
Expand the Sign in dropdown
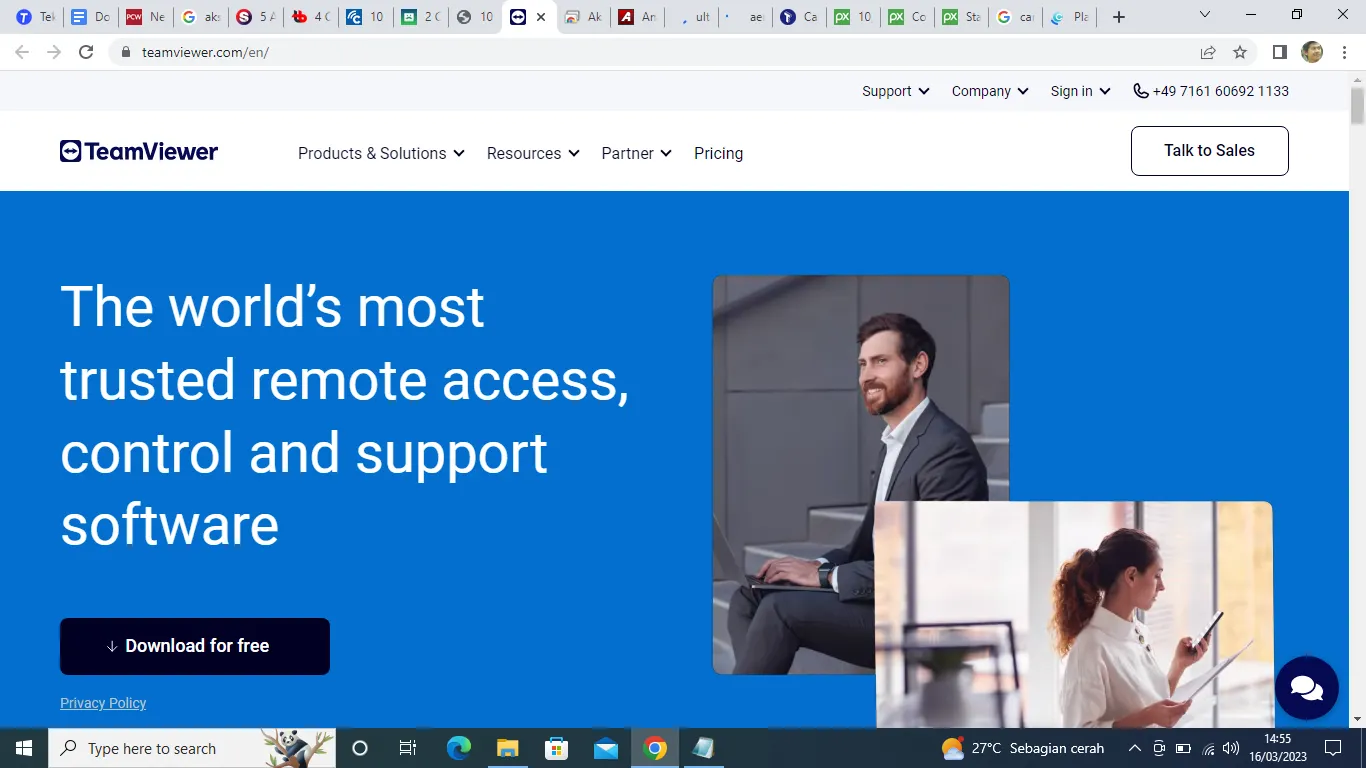click(1080, 91)
